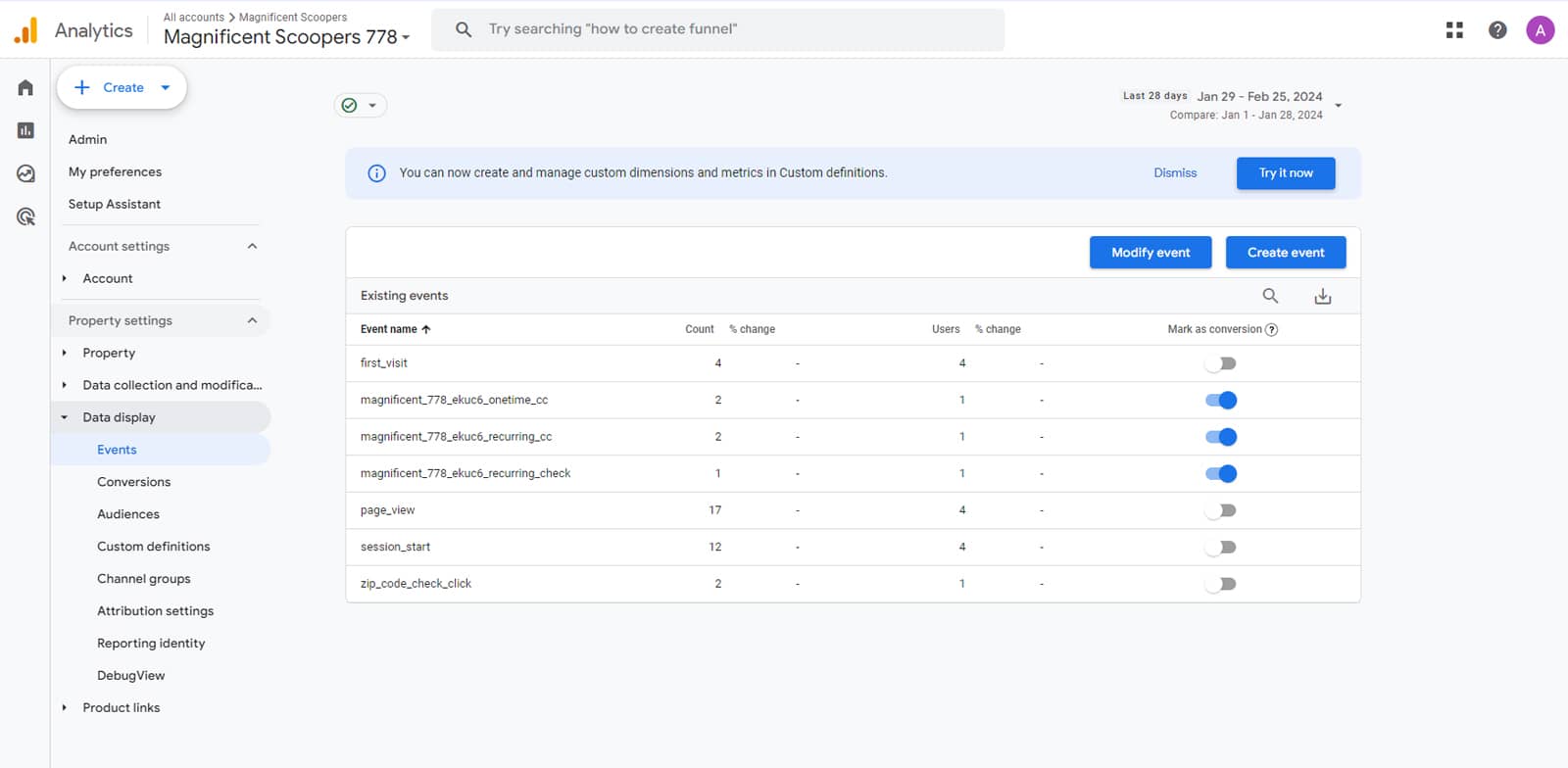Open the Advertising icon in sidebar

tap(25, 216)
